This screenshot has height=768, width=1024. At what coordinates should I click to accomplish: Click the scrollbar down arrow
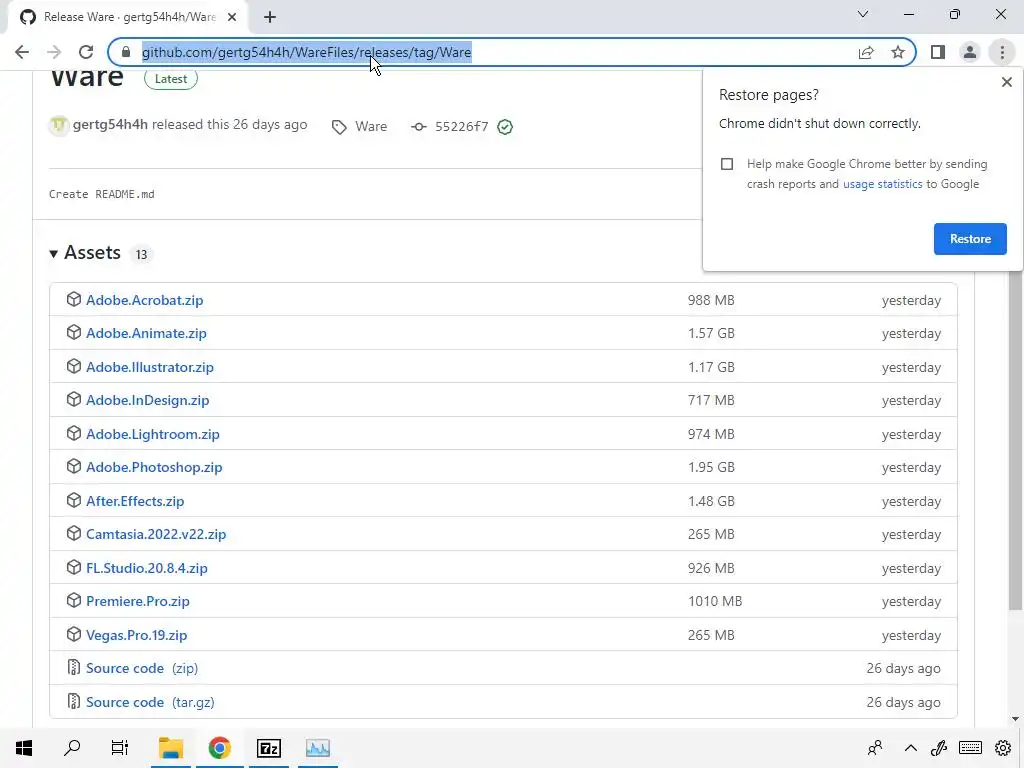click(1015, 719)
